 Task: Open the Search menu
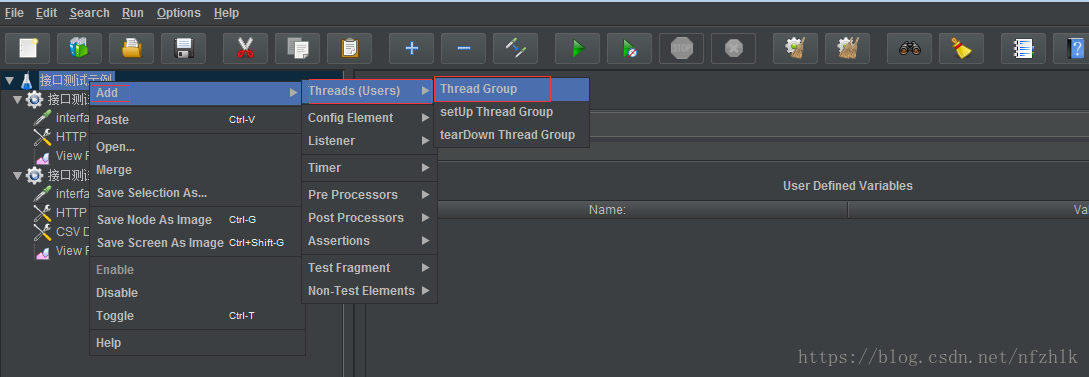90,13
